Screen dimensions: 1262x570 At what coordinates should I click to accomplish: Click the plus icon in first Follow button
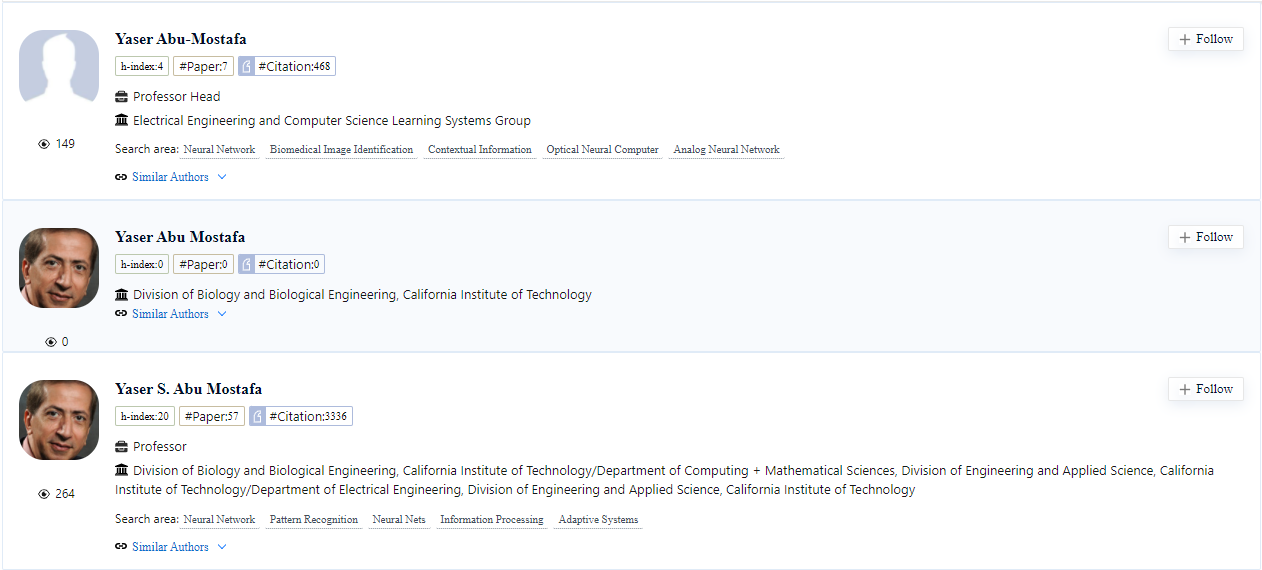click(1185, 39)
